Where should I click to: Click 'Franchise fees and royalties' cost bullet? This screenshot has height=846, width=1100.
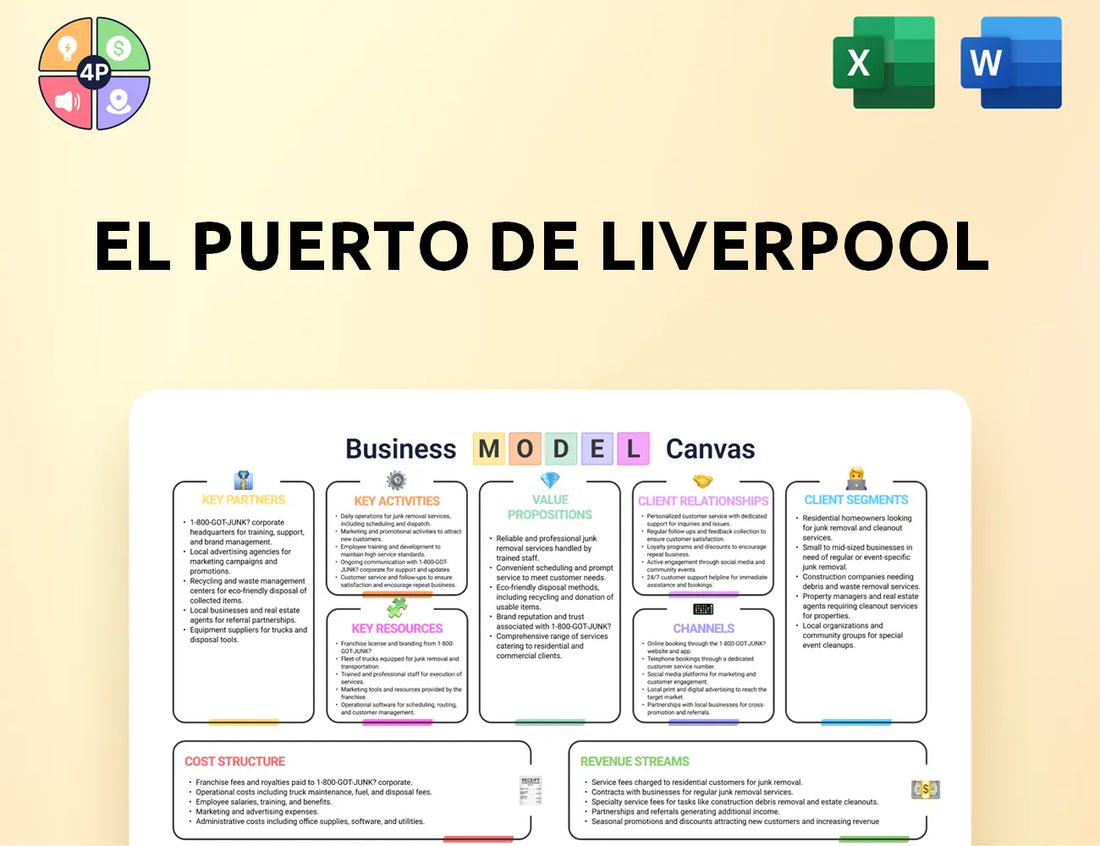pyautogui.click(x=304, y=782)
